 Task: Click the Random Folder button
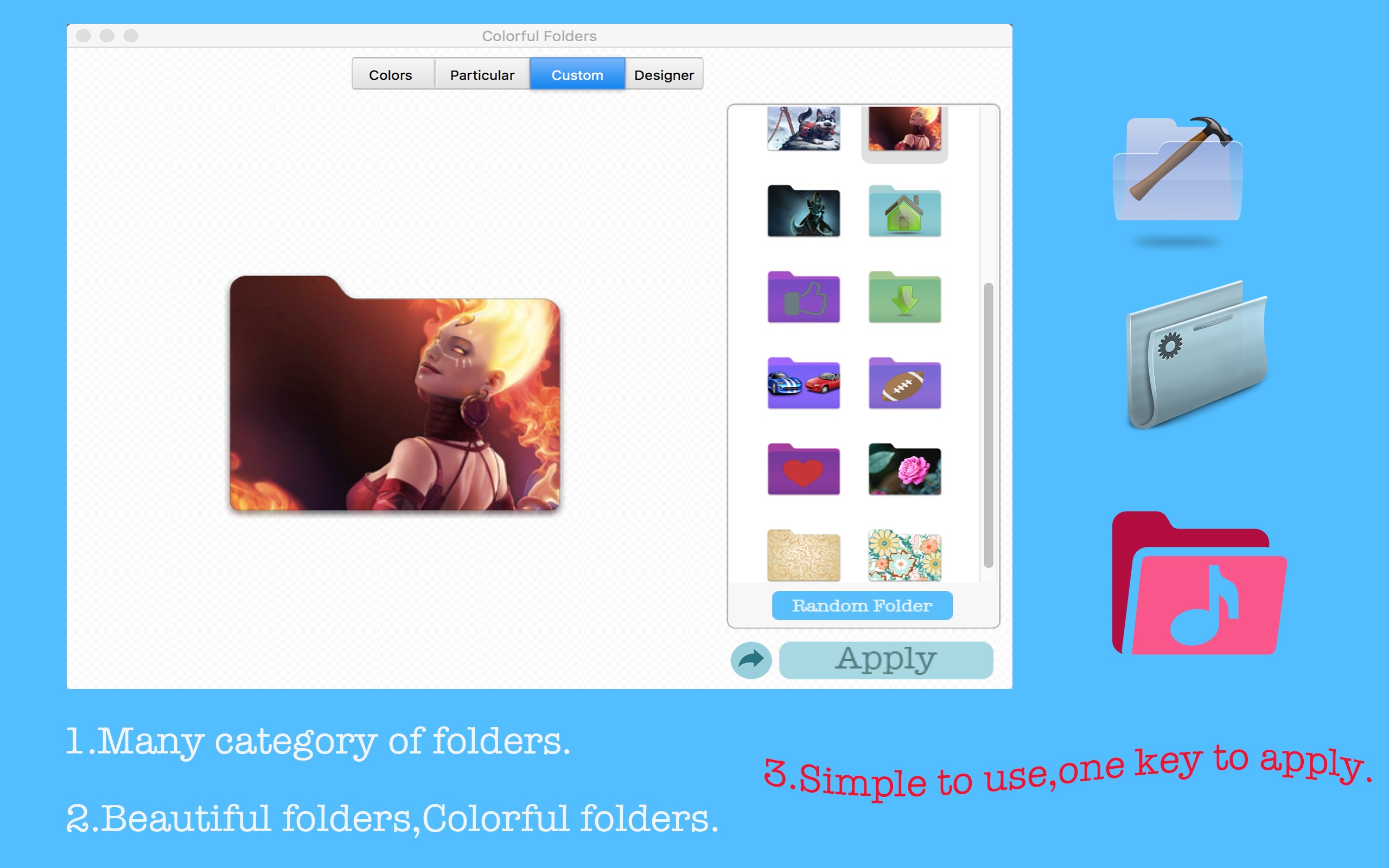pos(863,604)
